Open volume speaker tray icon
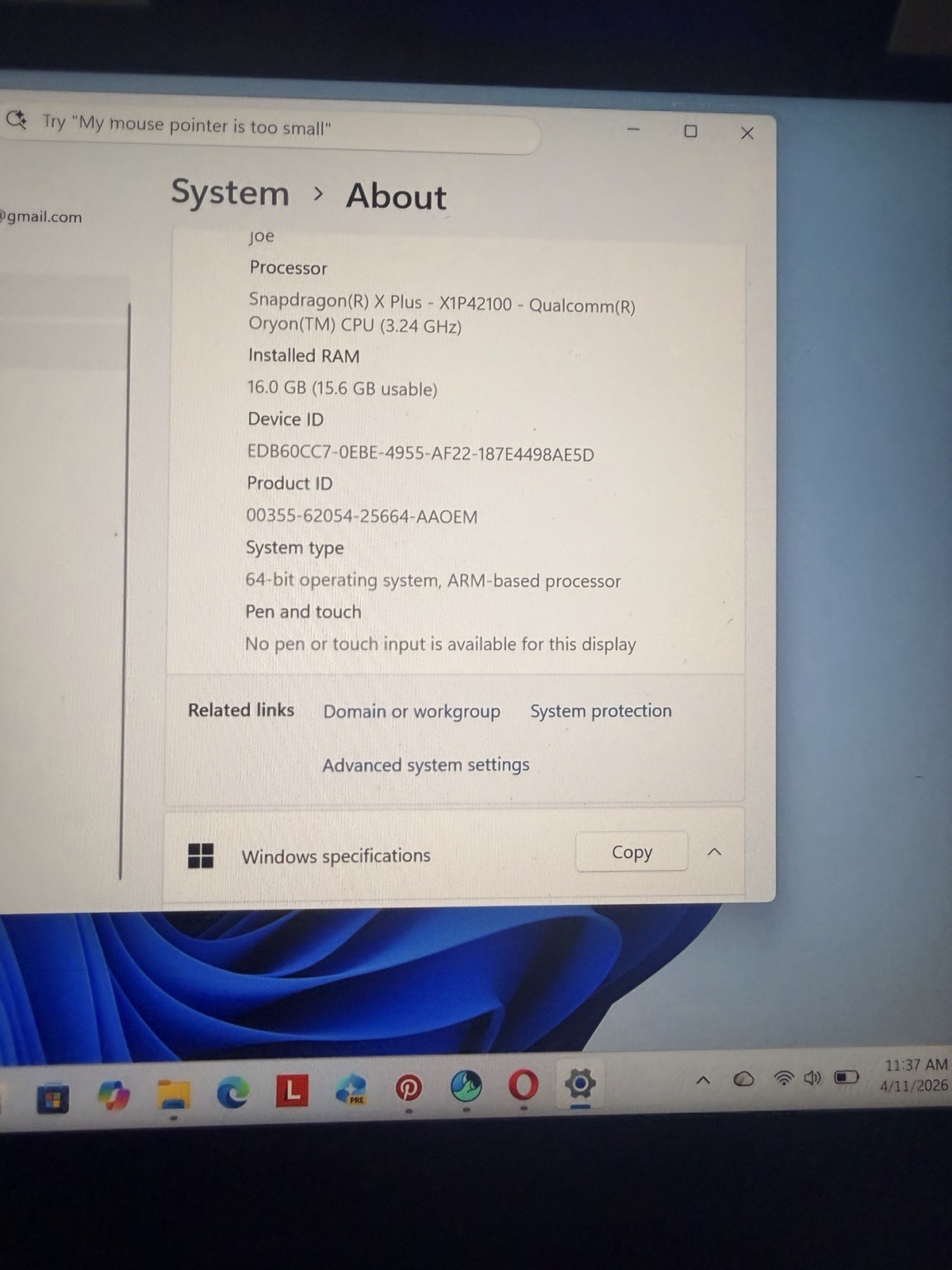Viewport: 952px width, 1270px height. point(813,1077)
